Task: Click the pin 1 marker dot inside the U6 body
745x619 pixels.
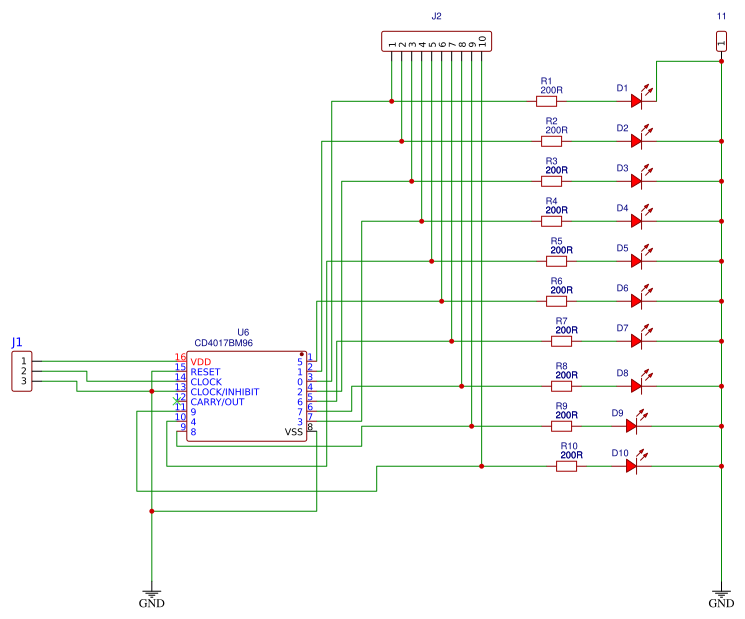Action: pyautogui.click(x=302, y=354)
